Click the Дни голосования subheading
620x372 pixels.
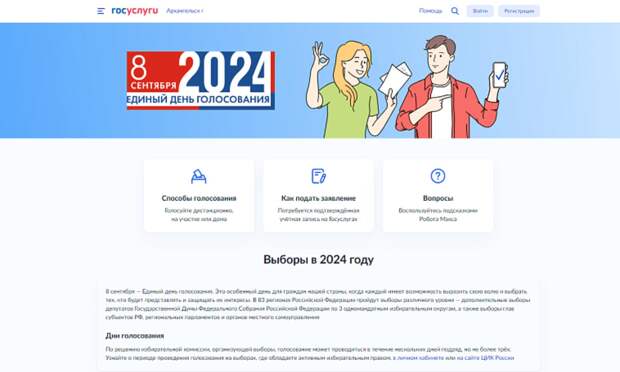pyautogui.click(x=134, y=336)
